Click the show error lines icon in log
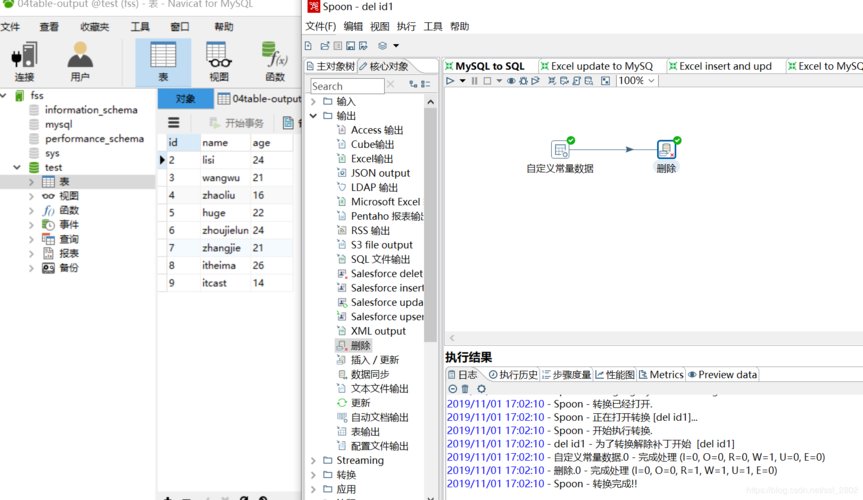The width and height of the screenshot is (863, 500). coord(452,389)
